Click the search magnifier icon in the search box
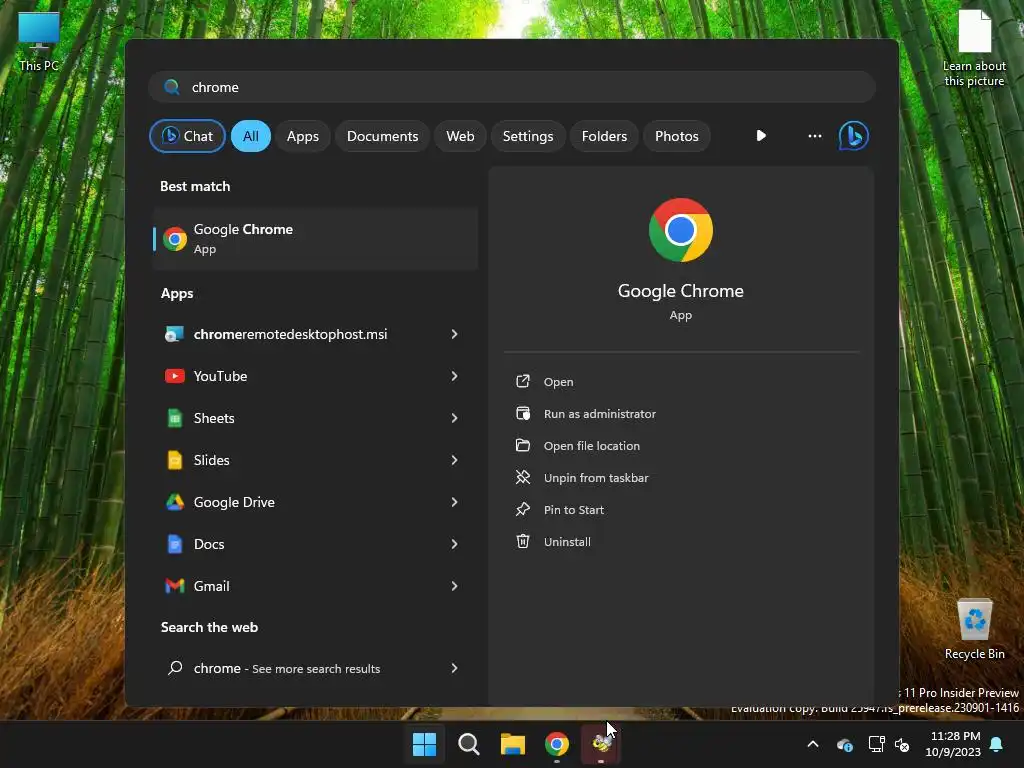1024x768 pixels. point(172,87)
